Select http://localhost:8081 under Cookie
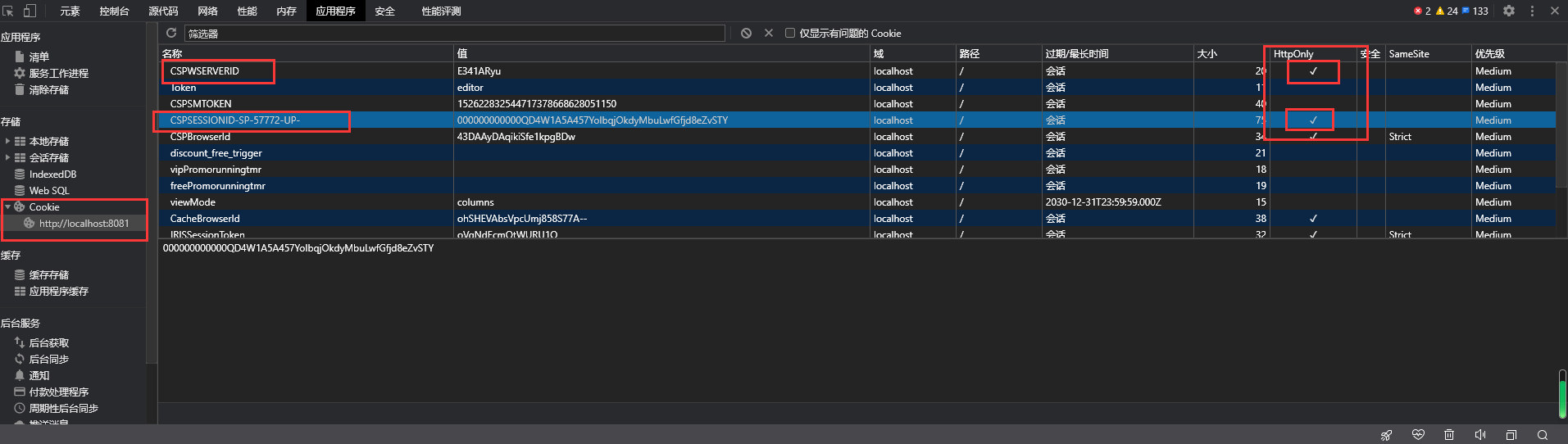The image size is (1568, 444). point(84,223)
